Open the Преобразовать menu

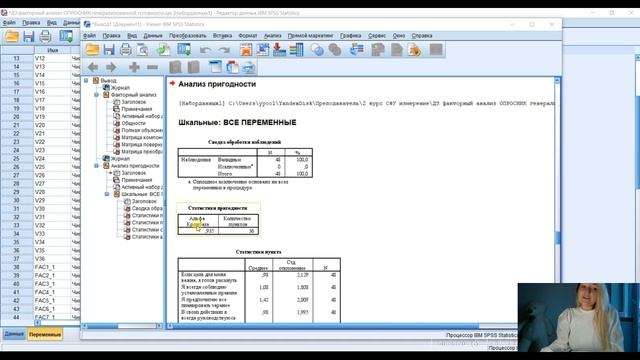click(188, 36)
